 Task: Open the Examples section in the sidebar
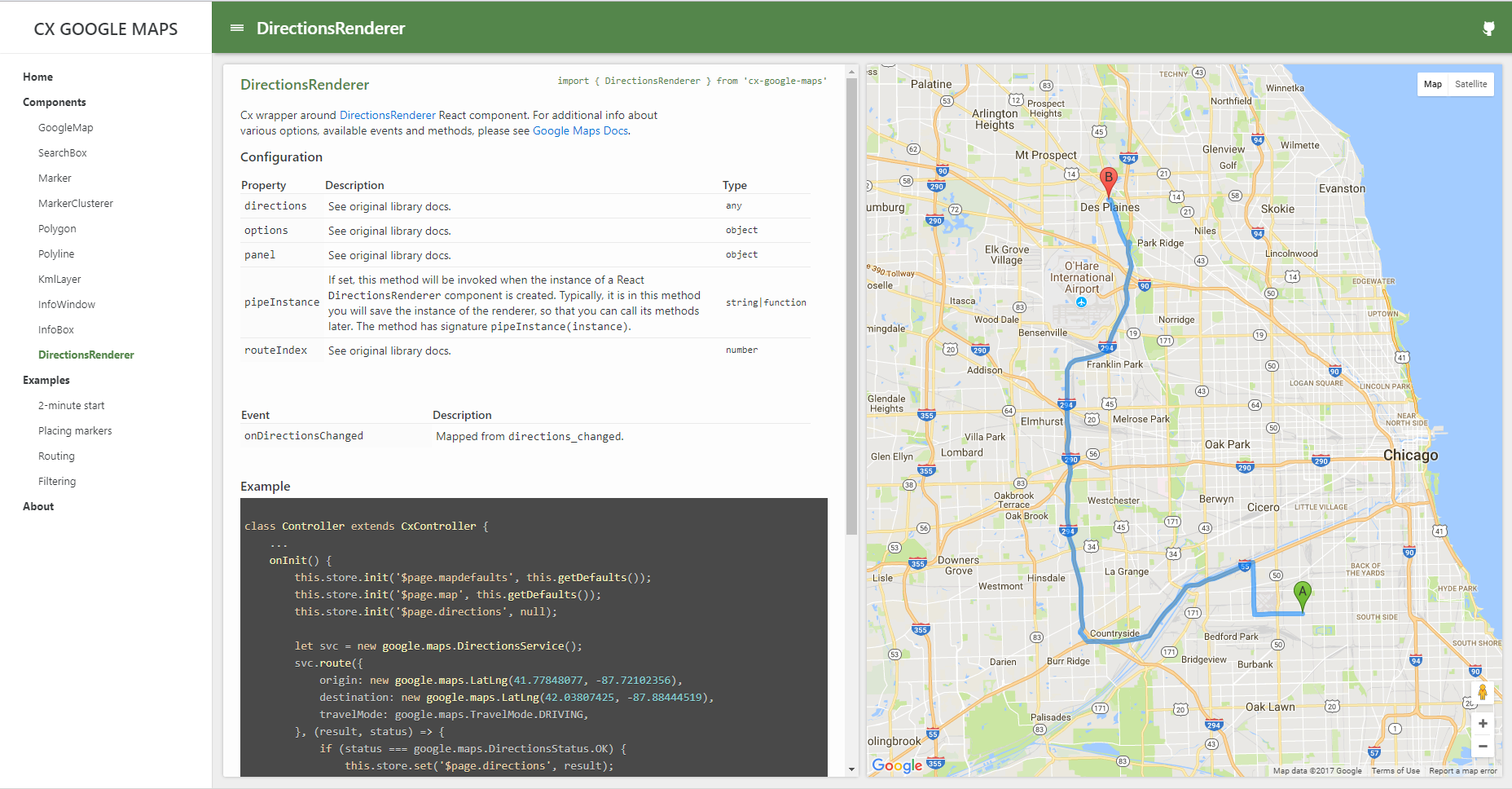[46, 380]
